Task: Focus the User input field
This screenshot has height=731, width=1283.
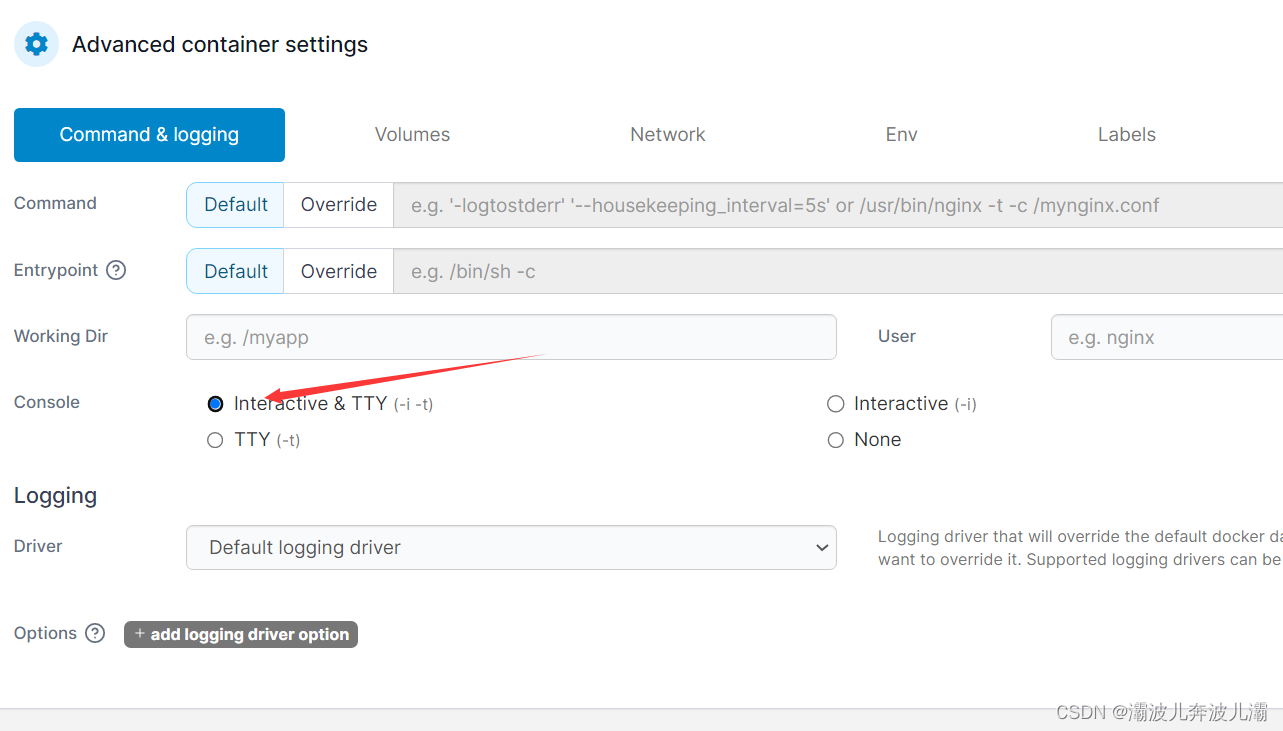Action: [1167, 337]
